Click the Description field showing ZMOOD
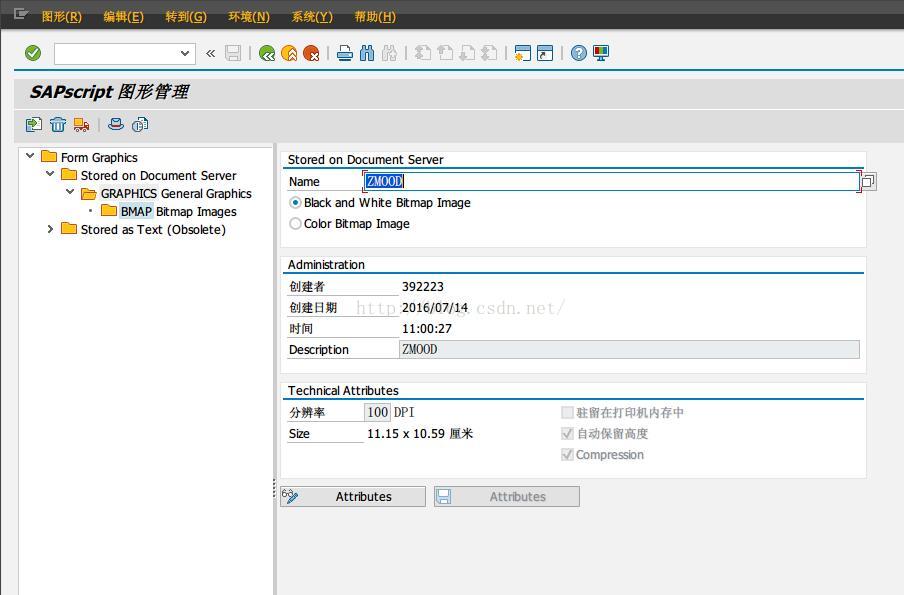Image resolution: width=904 pixels, height=595 pixels. pyautogui.click(x=629, y=349)
